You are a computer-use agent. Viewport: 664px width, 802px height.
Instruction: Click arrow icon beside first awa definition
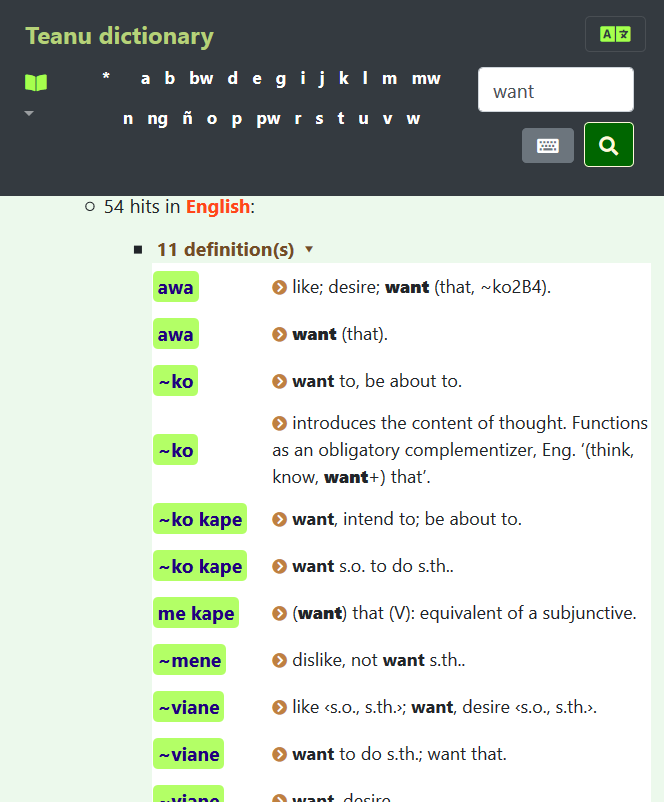pyautogui.click(x=279, y=288)
